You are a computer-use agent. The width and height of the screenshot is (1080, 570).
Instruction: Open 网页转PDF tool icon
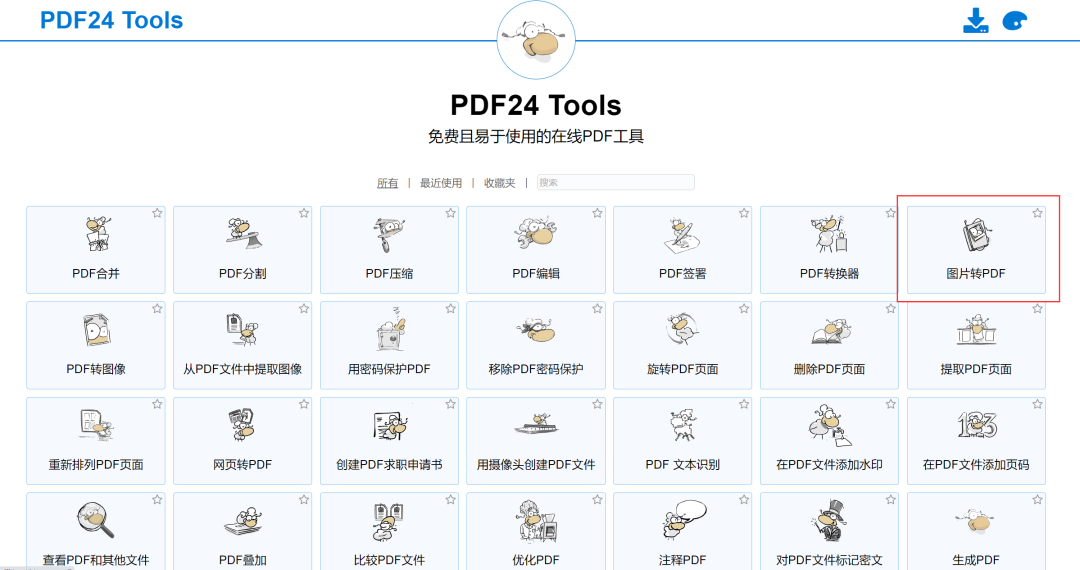coord(242,425)
